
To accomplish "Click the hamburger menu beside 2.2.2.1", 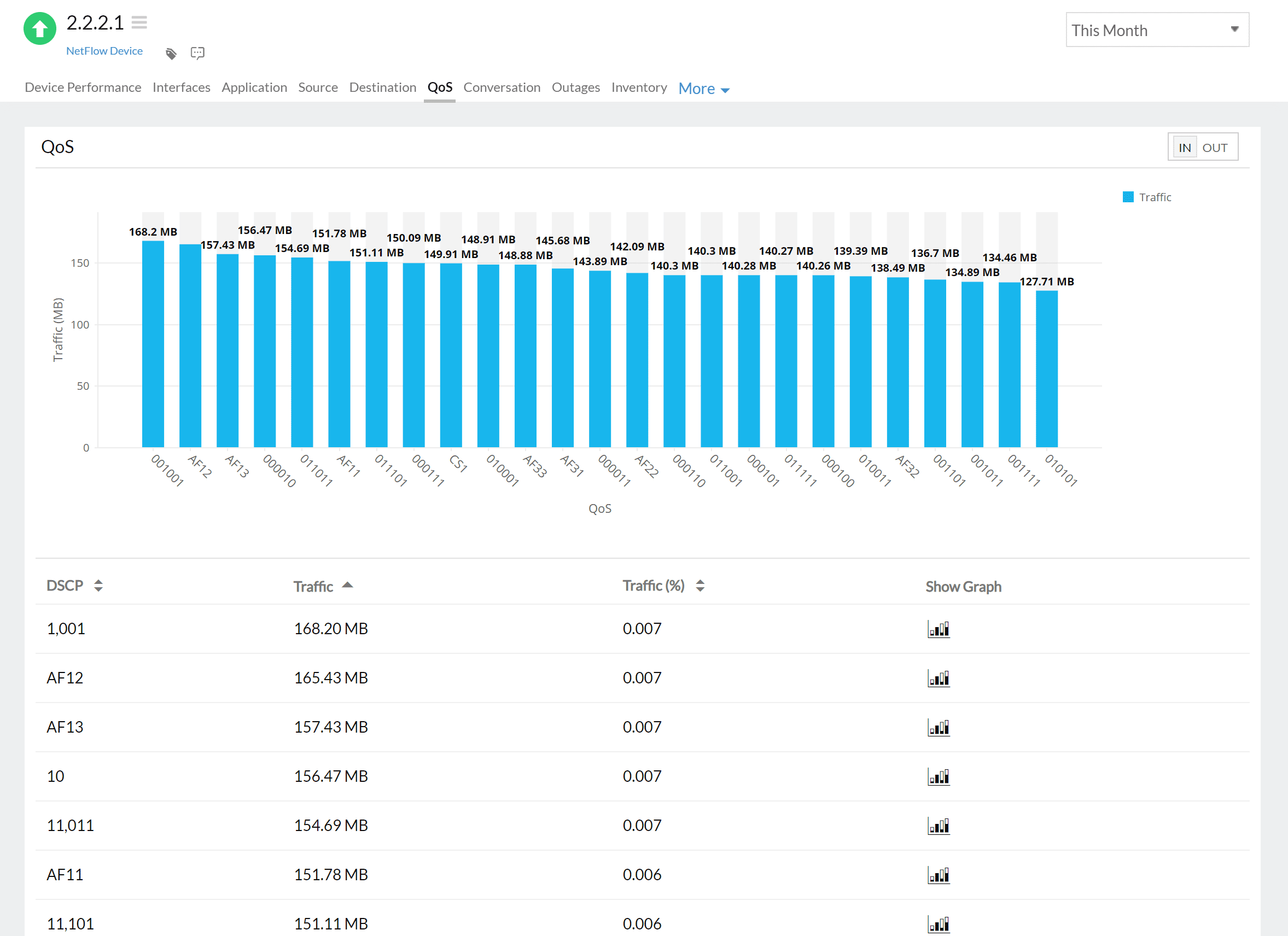I will point(139,21).
